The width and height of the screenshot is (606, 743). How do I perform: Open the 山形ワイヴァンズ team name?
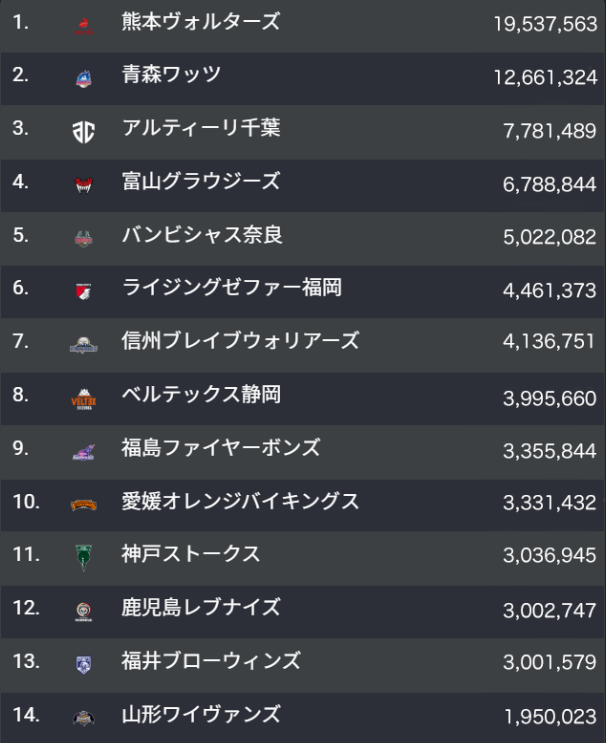tap(201, 715)
